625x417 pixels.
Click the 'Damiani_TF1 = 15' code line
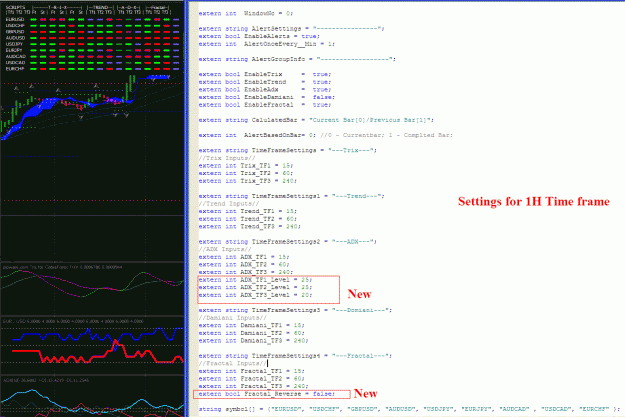click(252, 325)
